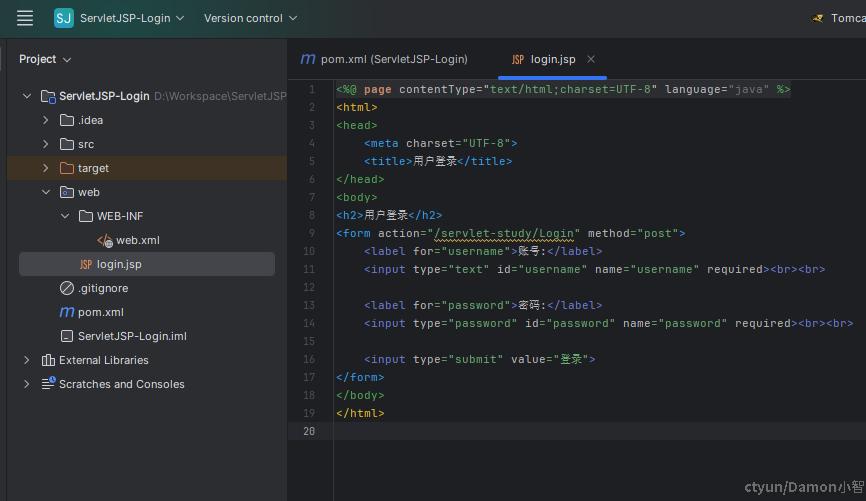Click the meta charset line
This screenshot has height=501, width=866.
pos(440,143)
